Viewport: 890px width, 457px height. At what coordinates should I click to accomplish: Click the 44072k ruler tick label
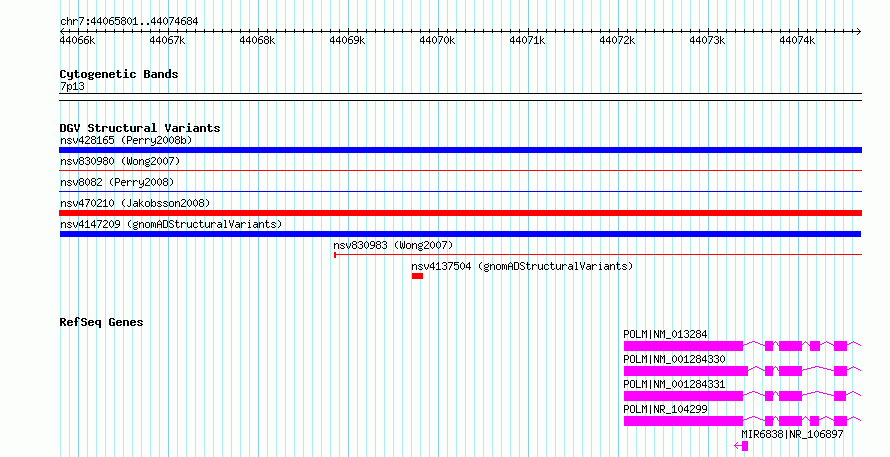coord(618,40)
